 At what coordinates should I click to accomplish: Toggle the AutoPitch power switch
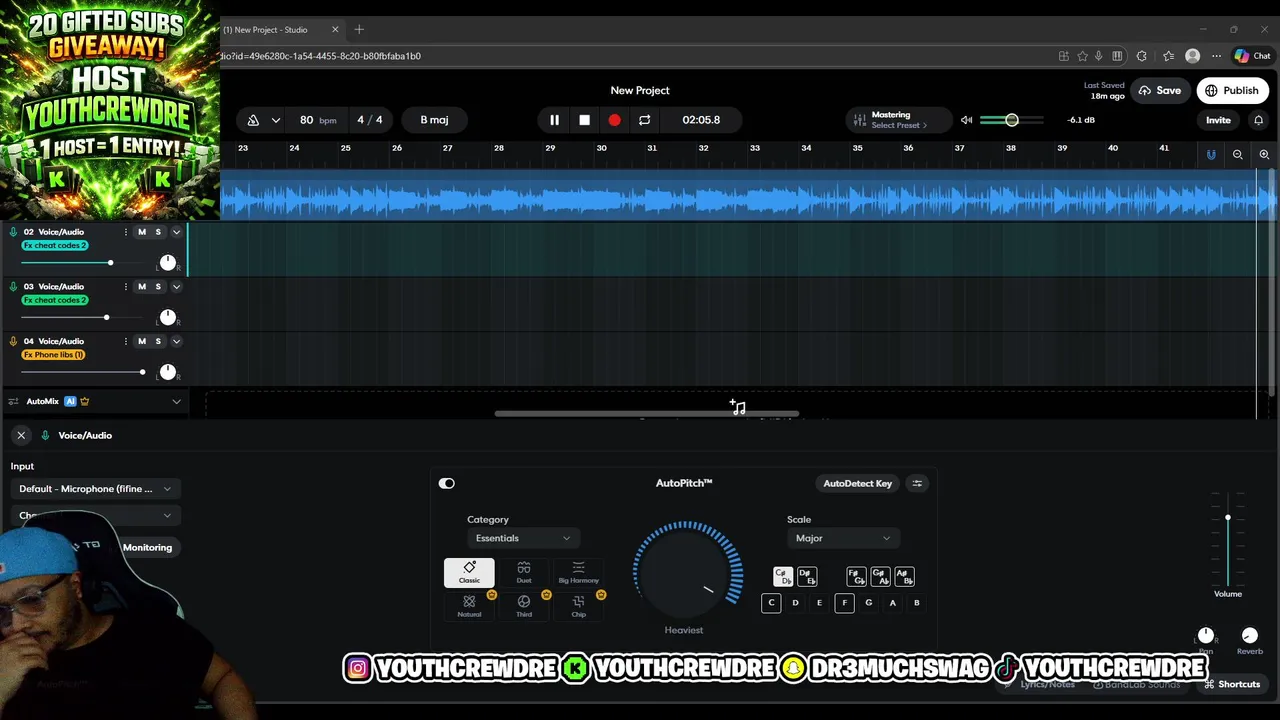point(446,484)
